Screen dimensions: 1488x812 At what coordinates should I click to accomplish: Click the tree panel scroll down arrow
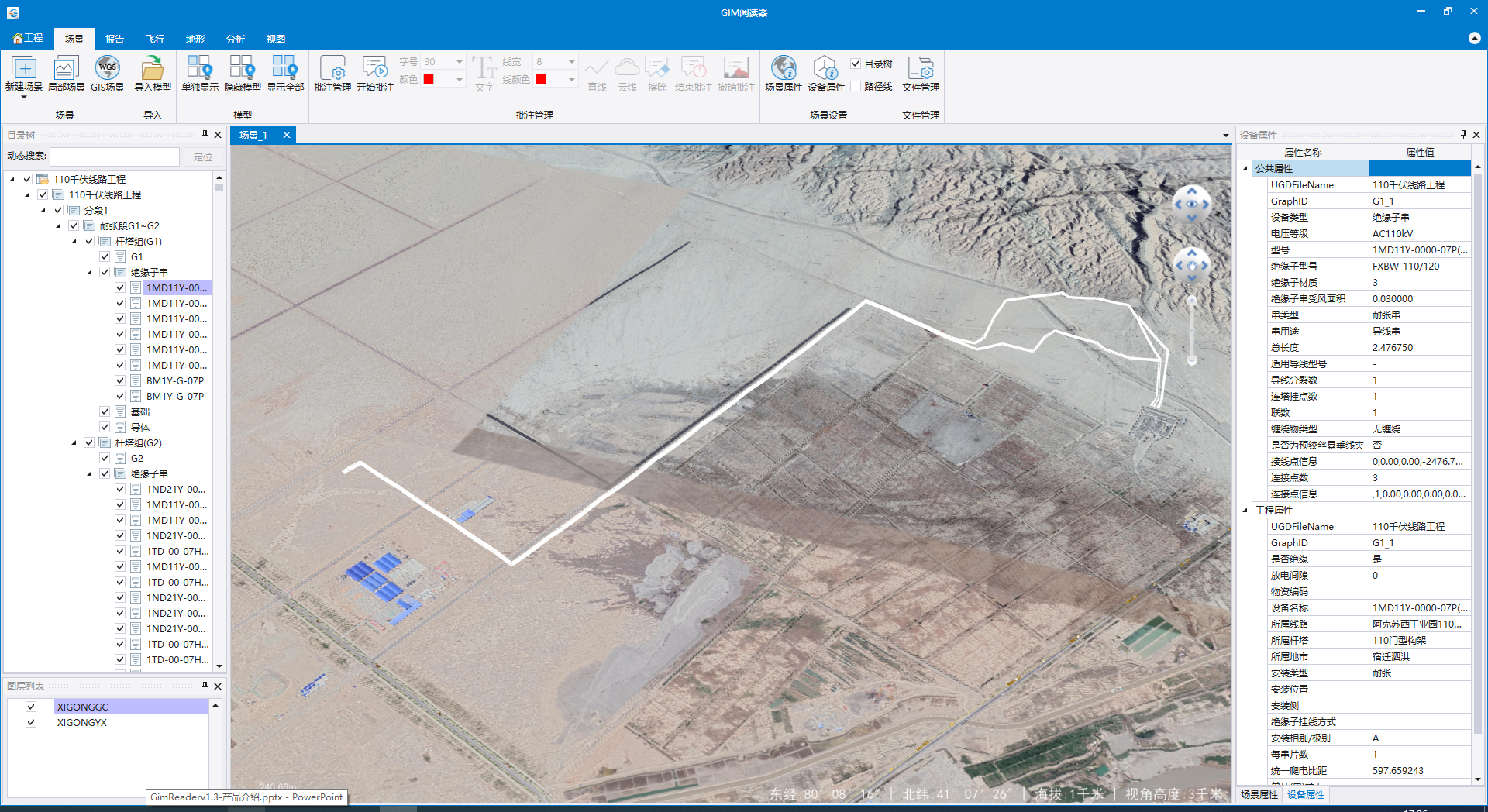pyautogui.click(x=219, y=666)
